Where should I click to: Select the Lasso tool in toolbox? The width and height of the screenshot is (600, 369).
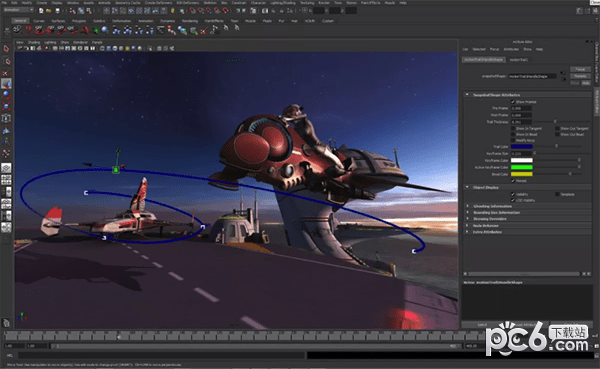6,61
